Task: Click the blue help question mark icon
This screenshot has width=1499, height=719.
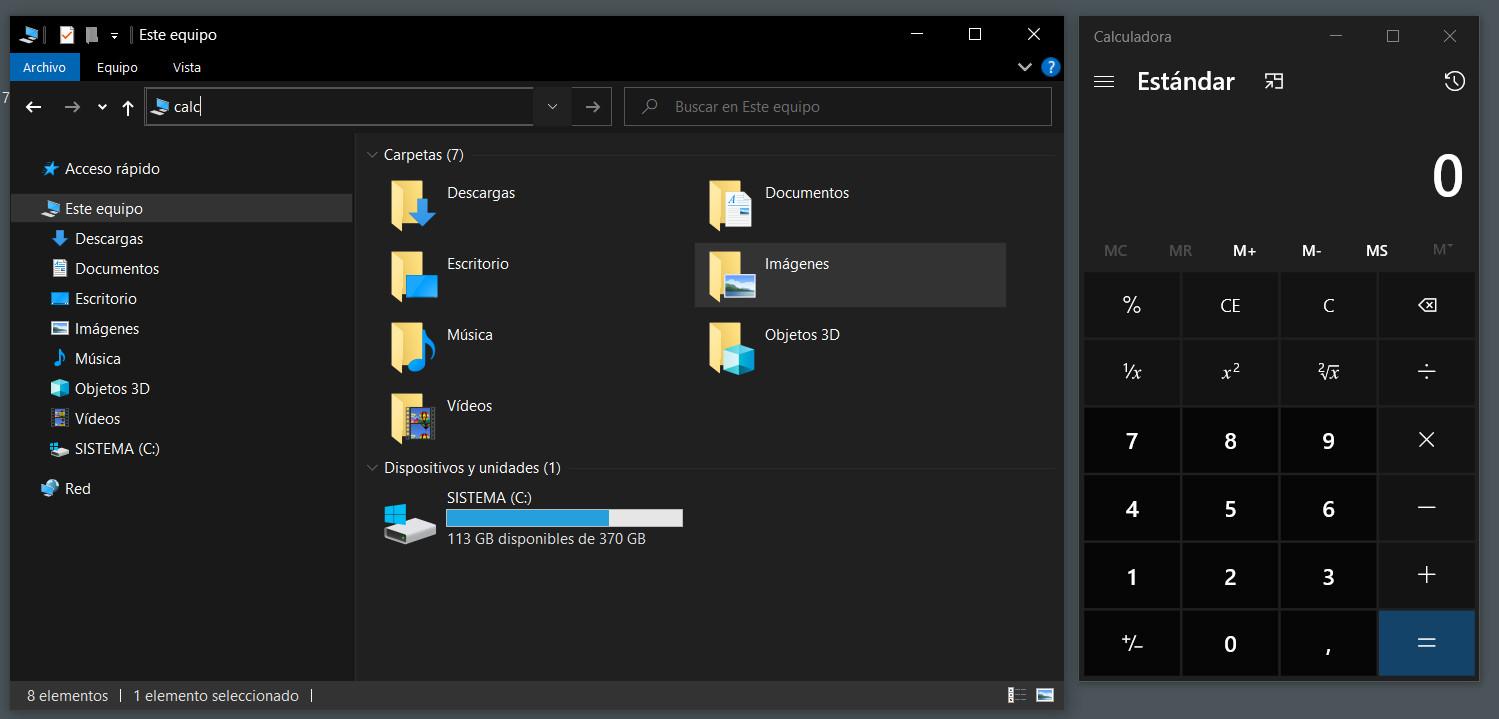Action: [1050, 67]
